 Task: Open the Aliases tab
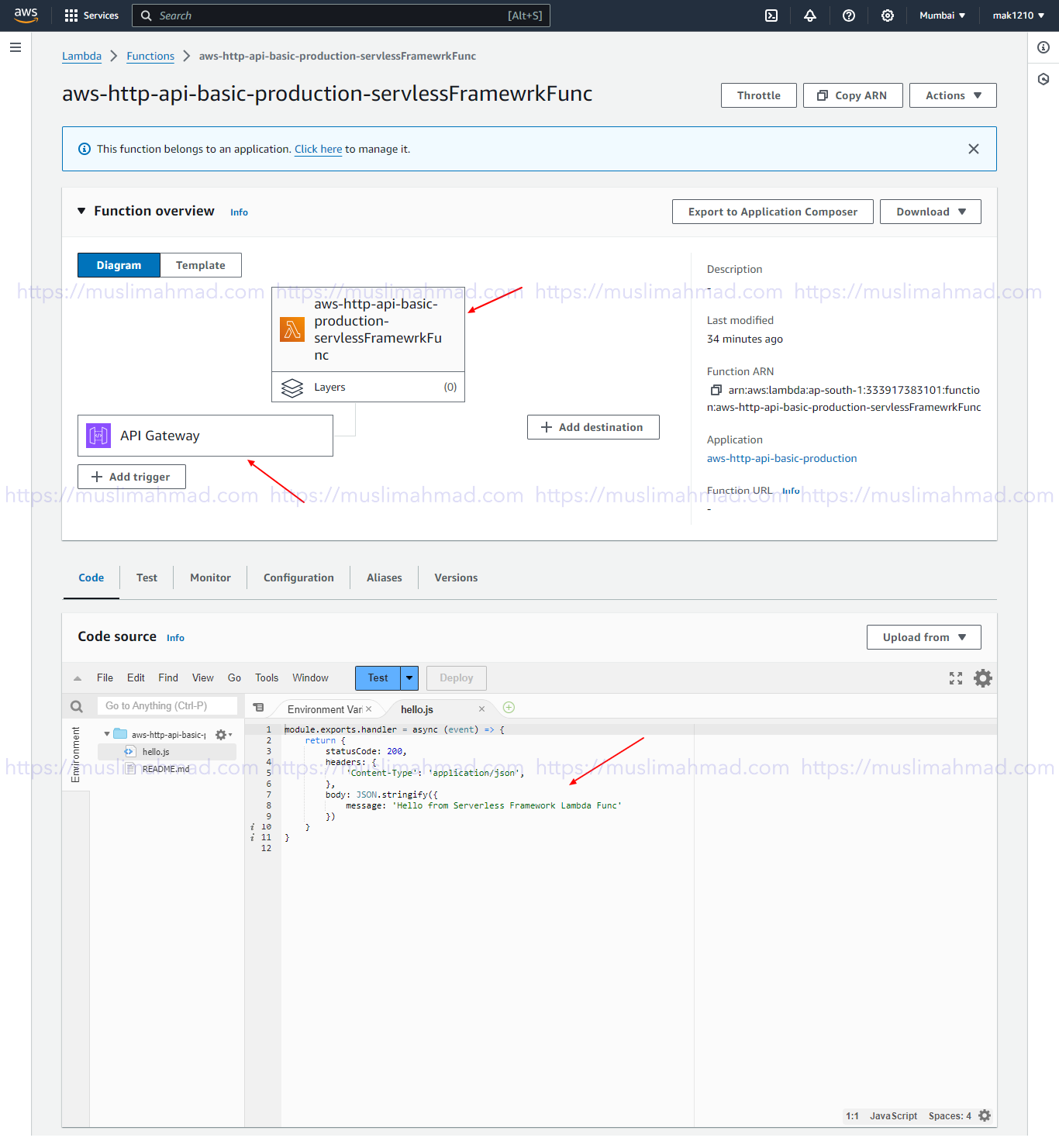[x=385, y=577]
